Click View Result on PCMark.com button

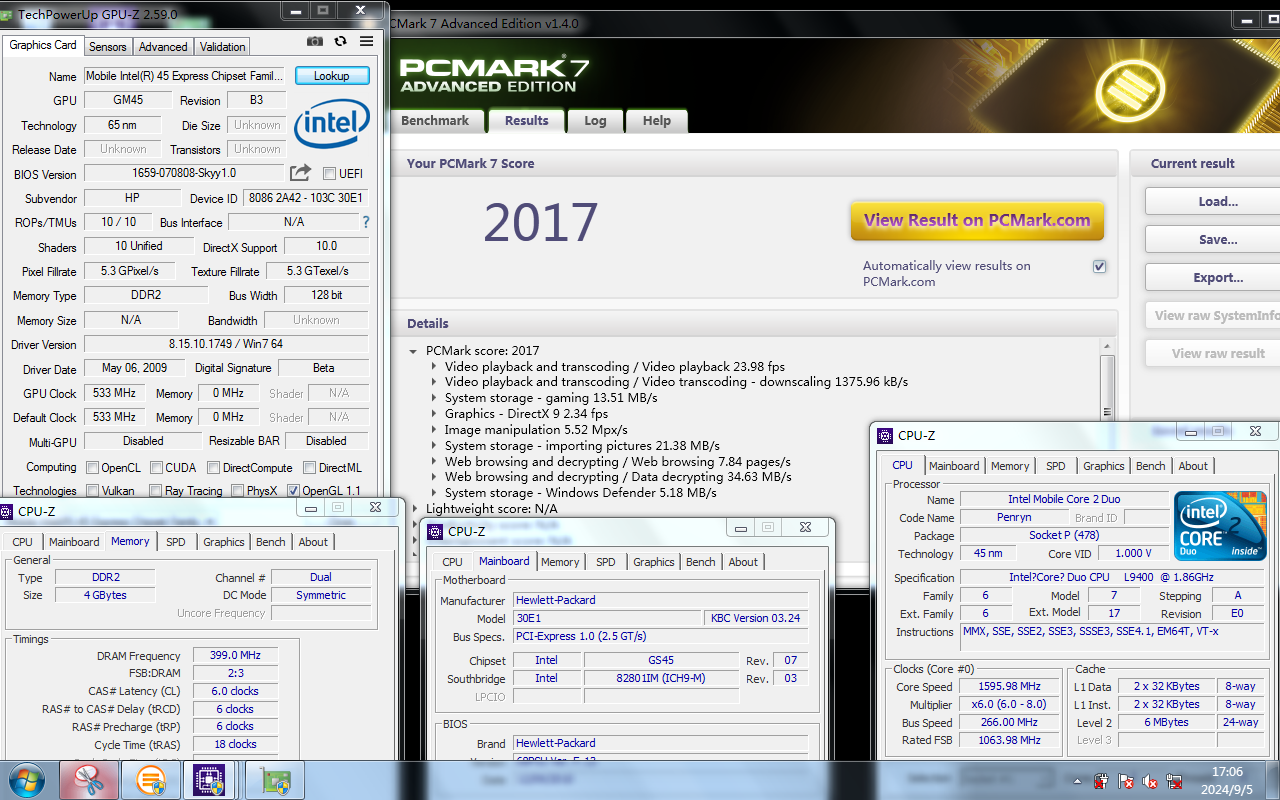977,221
